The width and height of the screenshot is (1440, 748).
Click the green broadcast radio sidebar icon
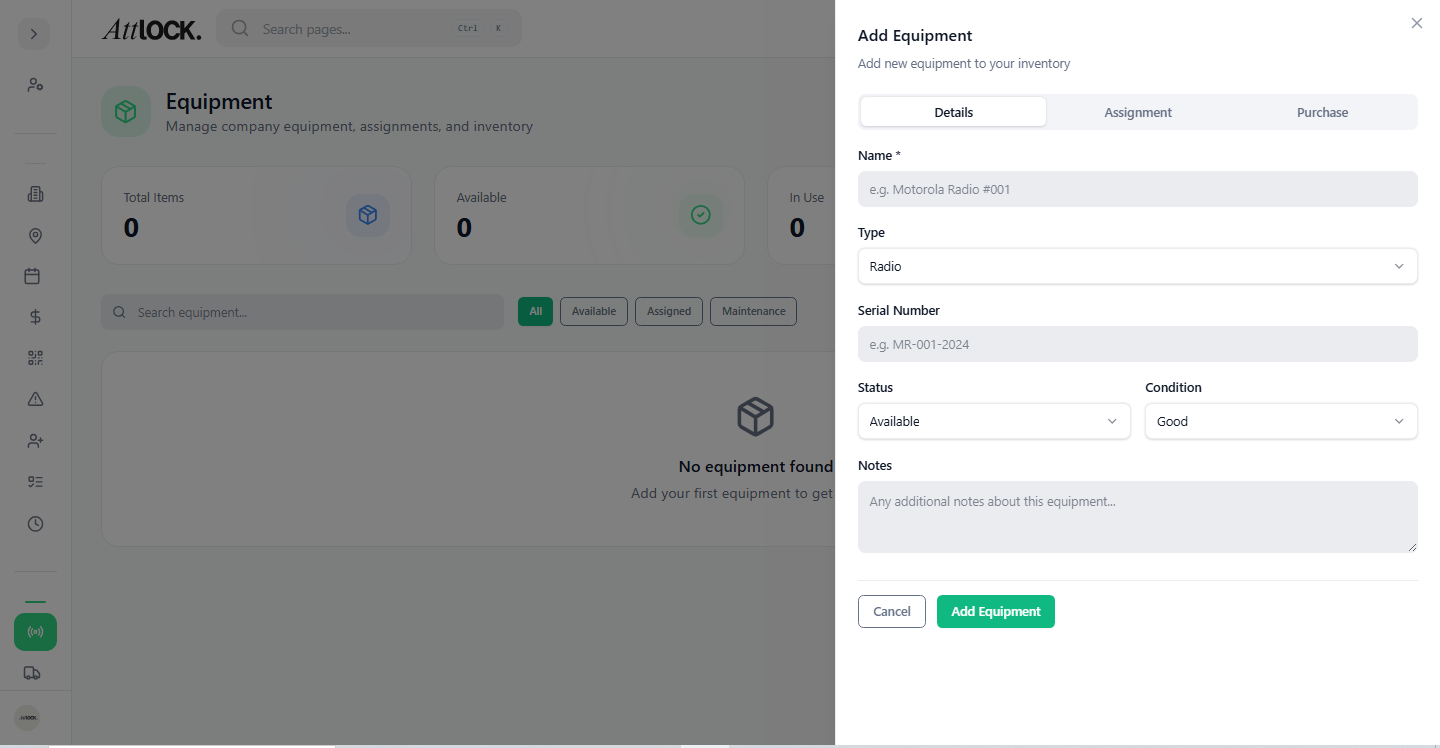35,631
